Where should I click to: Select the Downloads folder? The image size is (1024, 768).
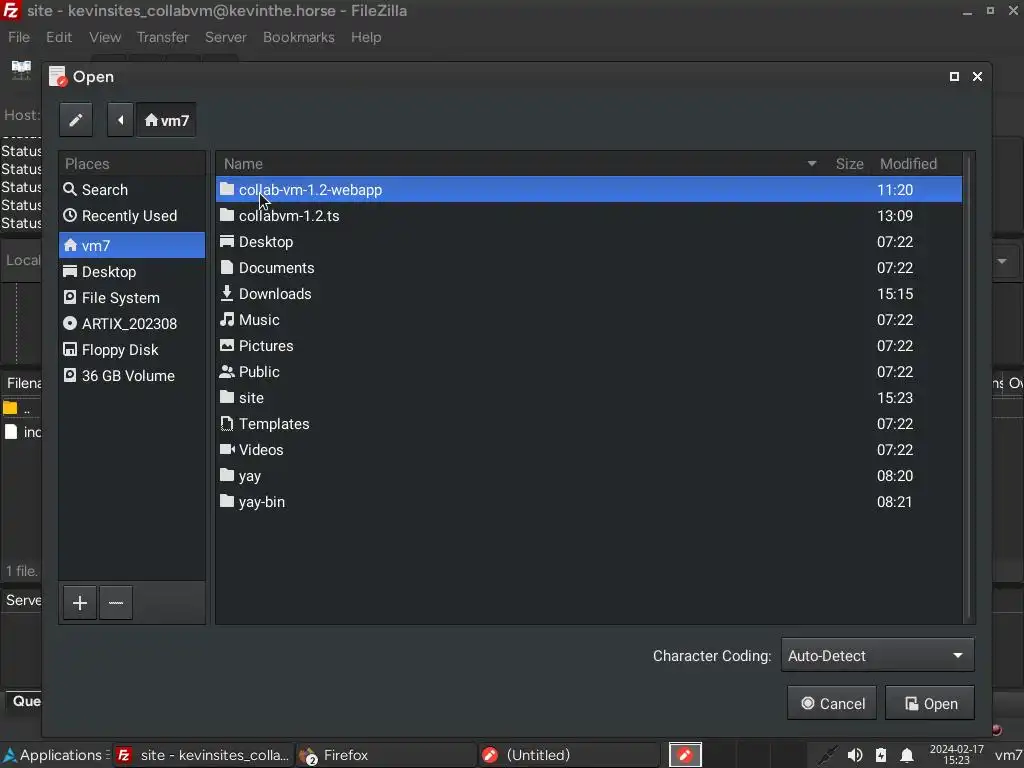pos(588,294)
